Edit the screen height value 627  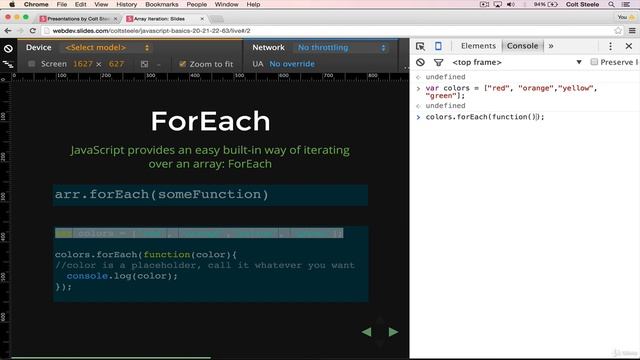click(116, 64)
